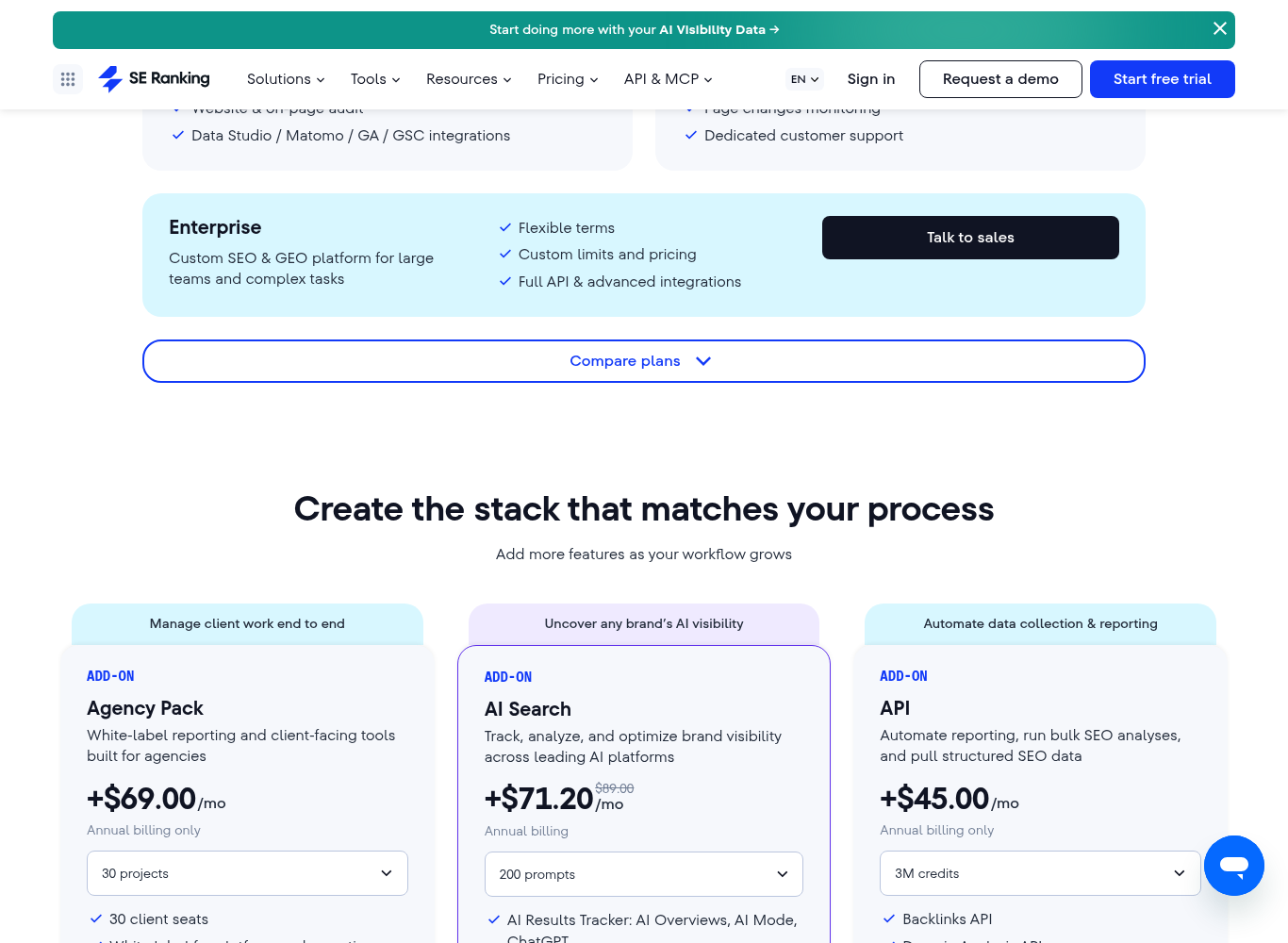This screenshot has height=943, width=1288.
Task: Close the top announcement banner
Action: click(1219, 28)
